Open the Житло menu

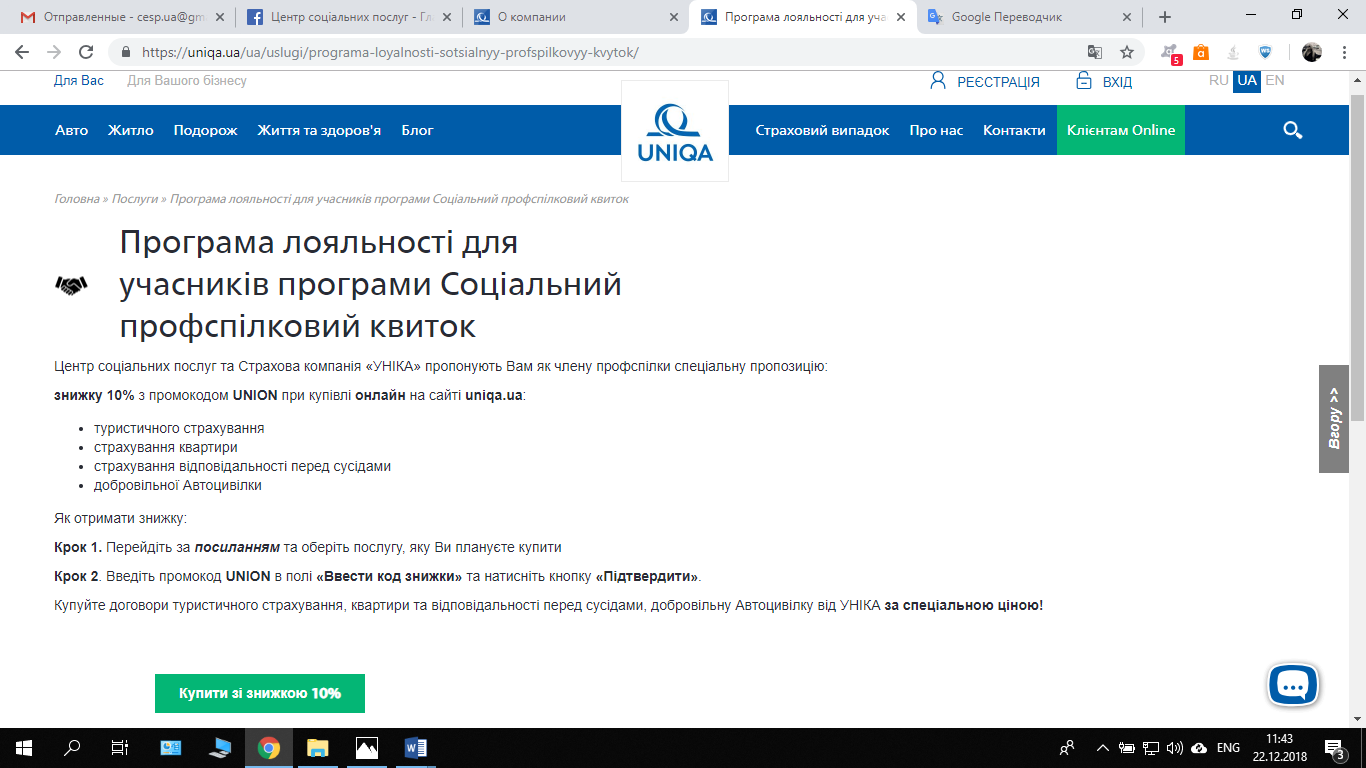tap(131, 130)
